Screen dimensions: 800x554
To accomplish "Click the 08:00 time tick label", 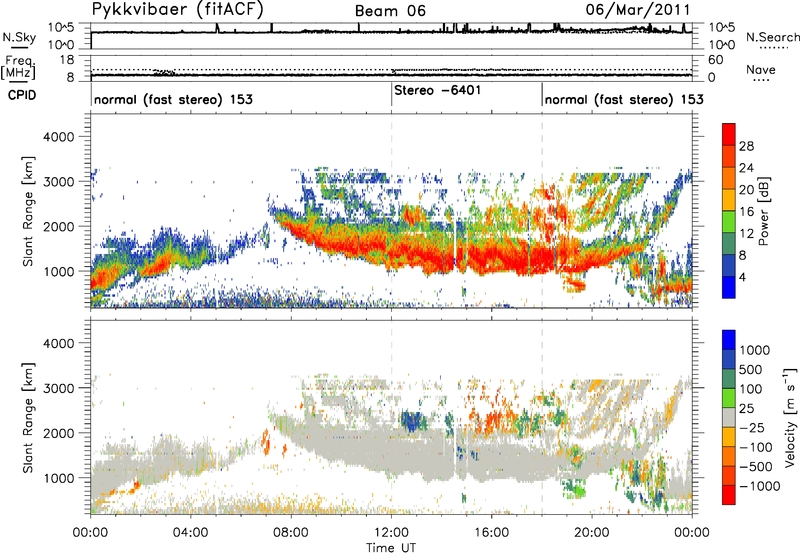I will [x=291, y=533].
